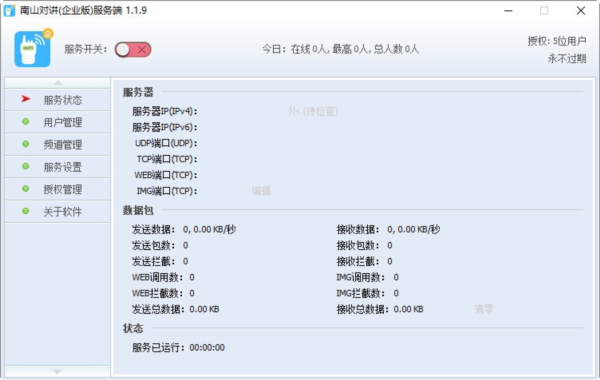This screenshot has width=600, height=380.
Task: Click the TCP端口(TCP) label
Action: point(167,159)
